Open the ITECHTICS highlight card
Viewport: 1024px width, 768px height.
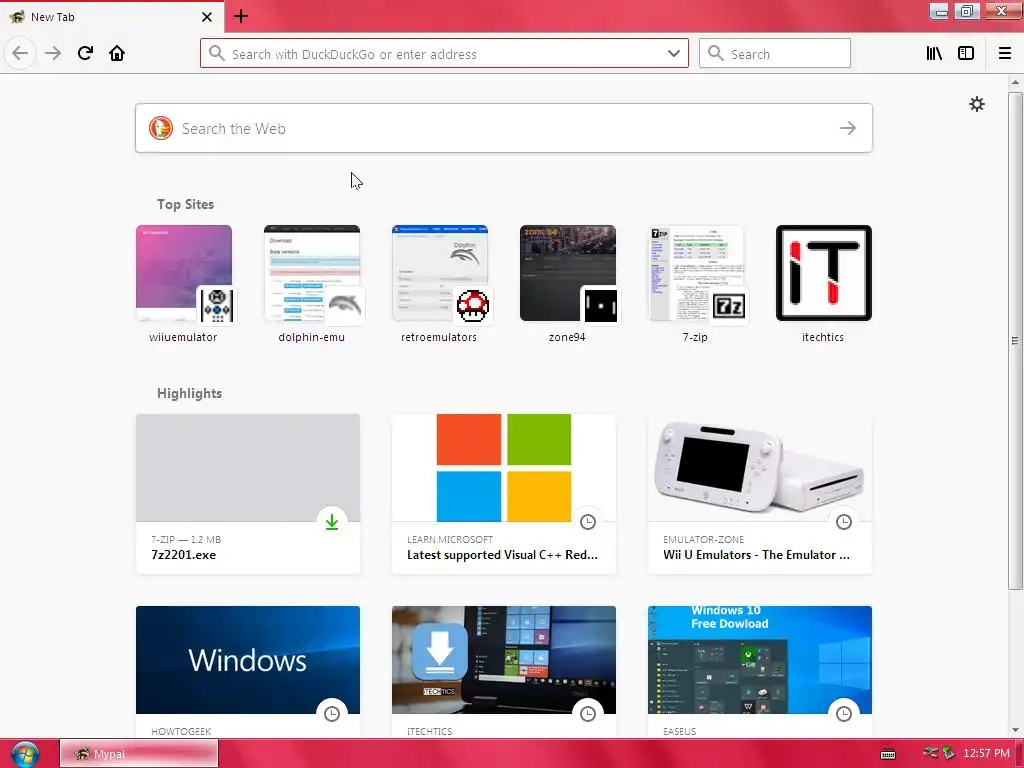504,673
